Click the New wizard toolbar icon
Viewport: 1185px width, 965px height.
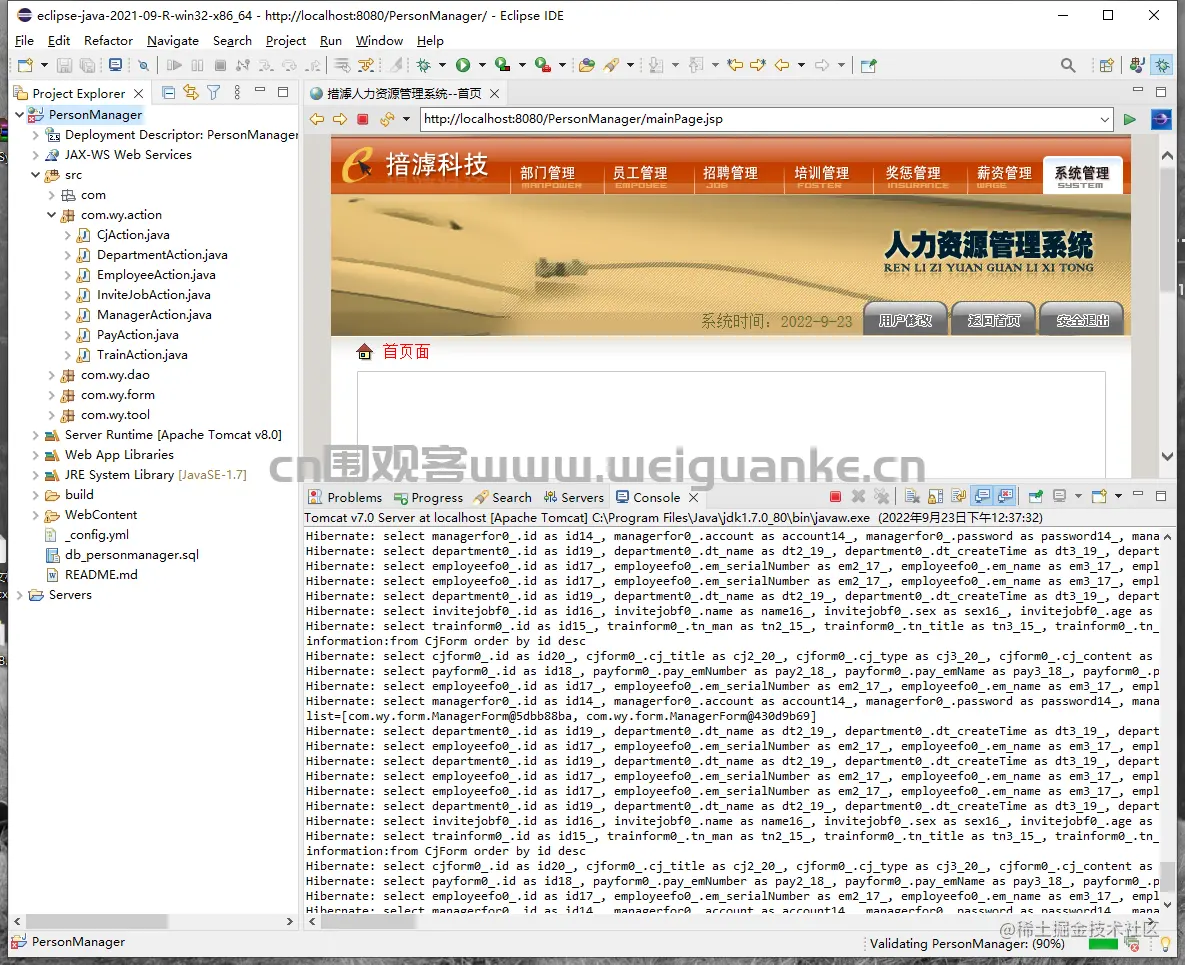pyautogui.click(x=25, y=66)
